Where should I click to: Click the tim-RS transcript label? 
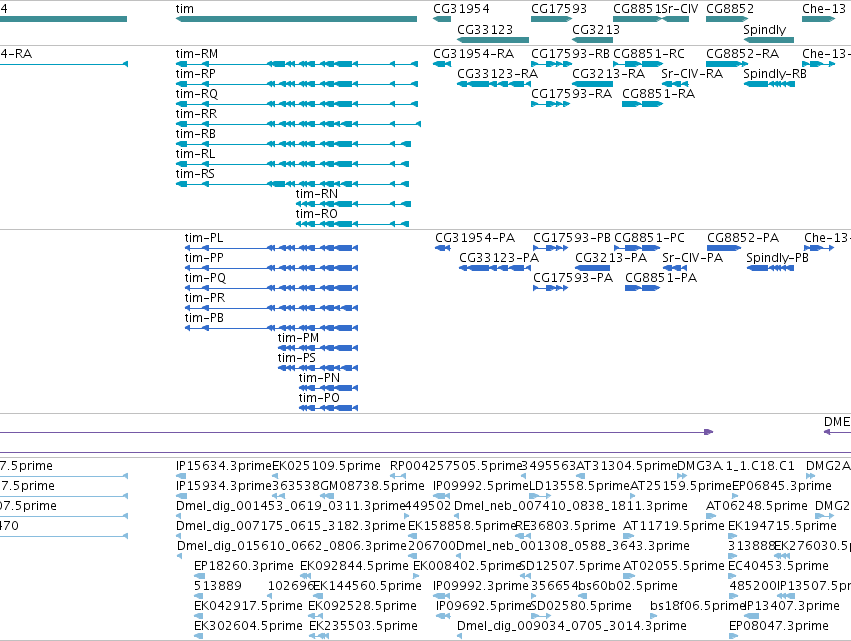click(x=195, y=174)
